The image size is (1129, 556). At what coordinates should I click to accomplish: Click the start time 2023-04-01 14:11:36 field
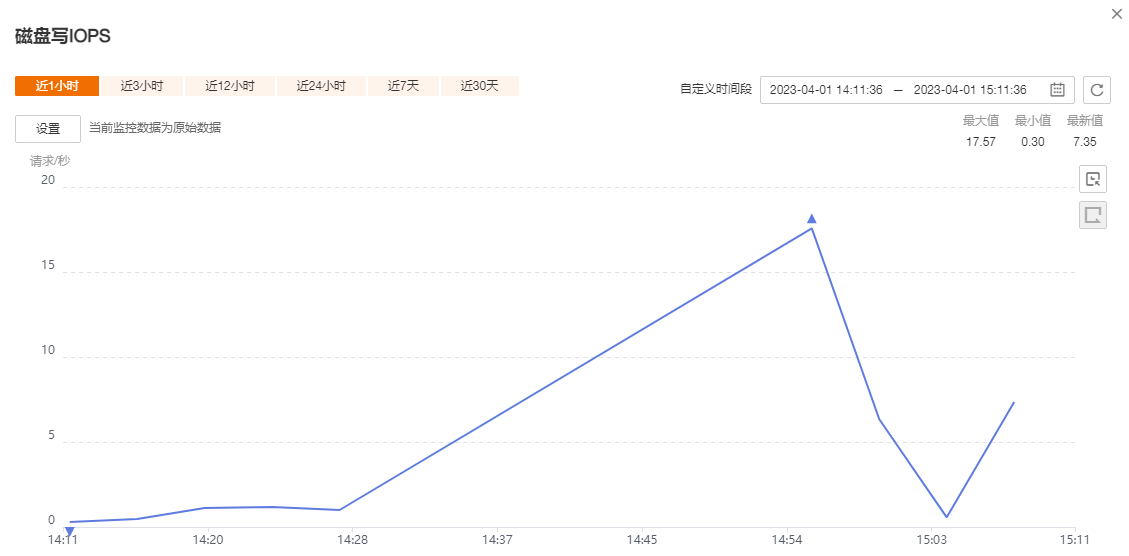(x=826, y=90)
